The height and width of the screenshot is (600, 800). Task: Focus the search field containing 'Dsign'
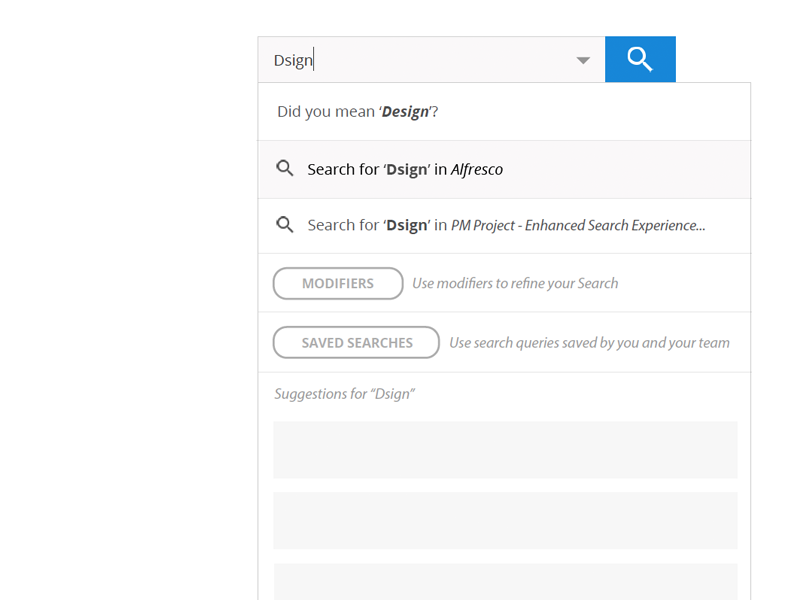tap(420, 60)
